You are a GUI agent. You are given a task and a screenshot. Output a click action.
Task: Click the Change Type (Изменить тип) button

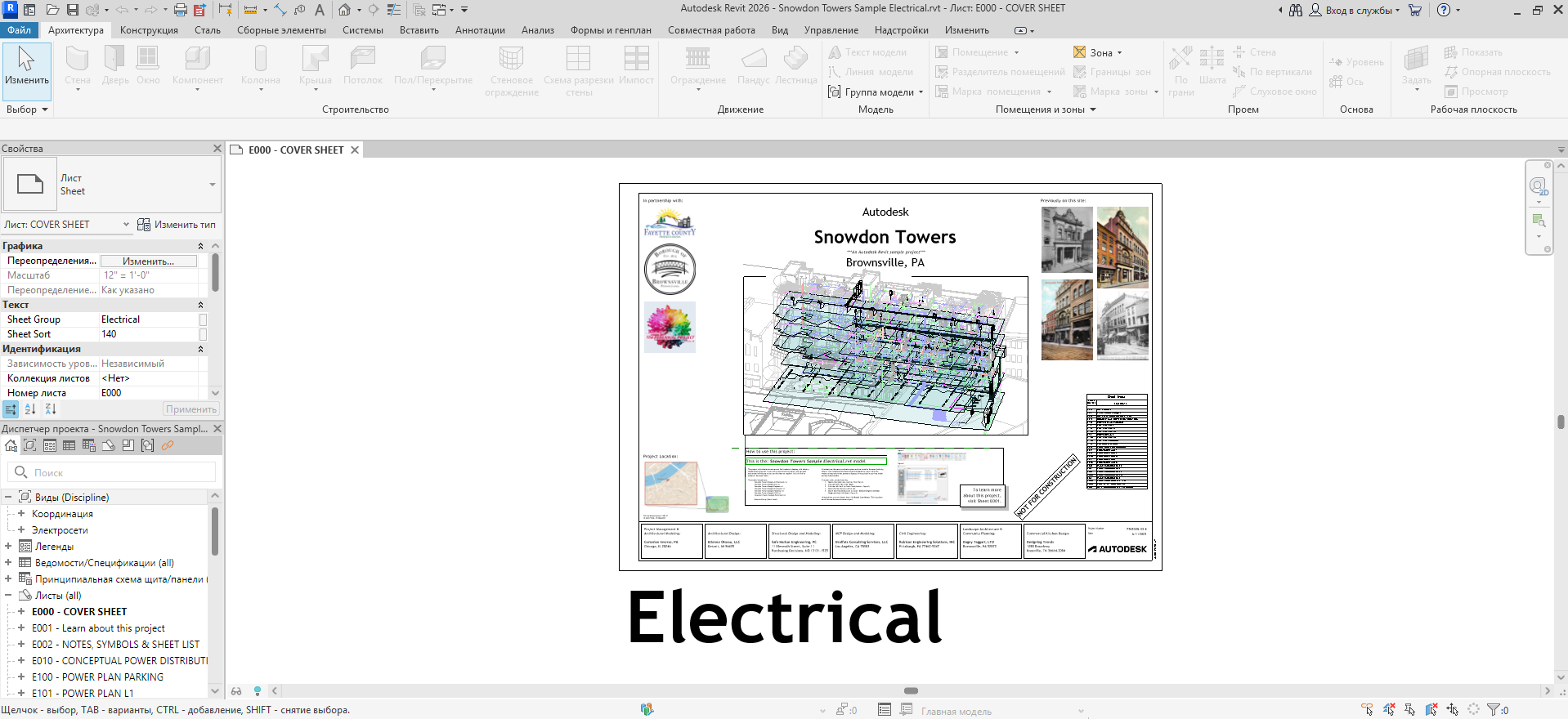click(x=177, y=224)
